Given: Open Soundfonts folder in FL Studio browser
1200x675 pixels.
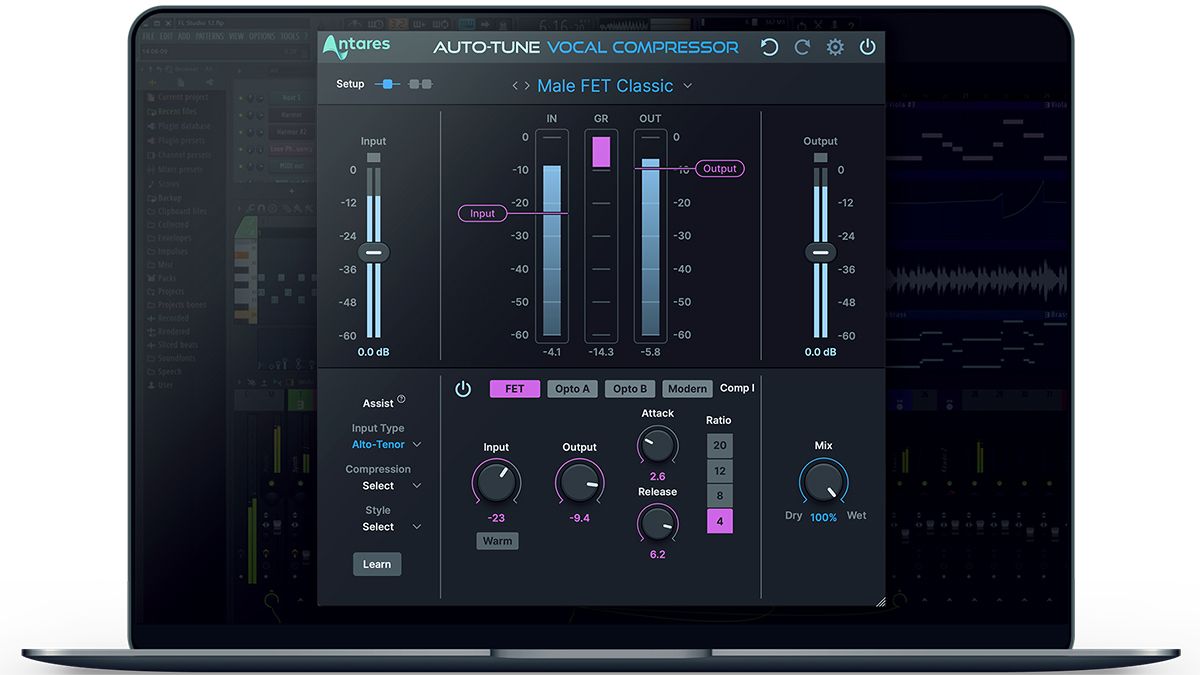Looking at the screenshot, I should coord(170,357).
